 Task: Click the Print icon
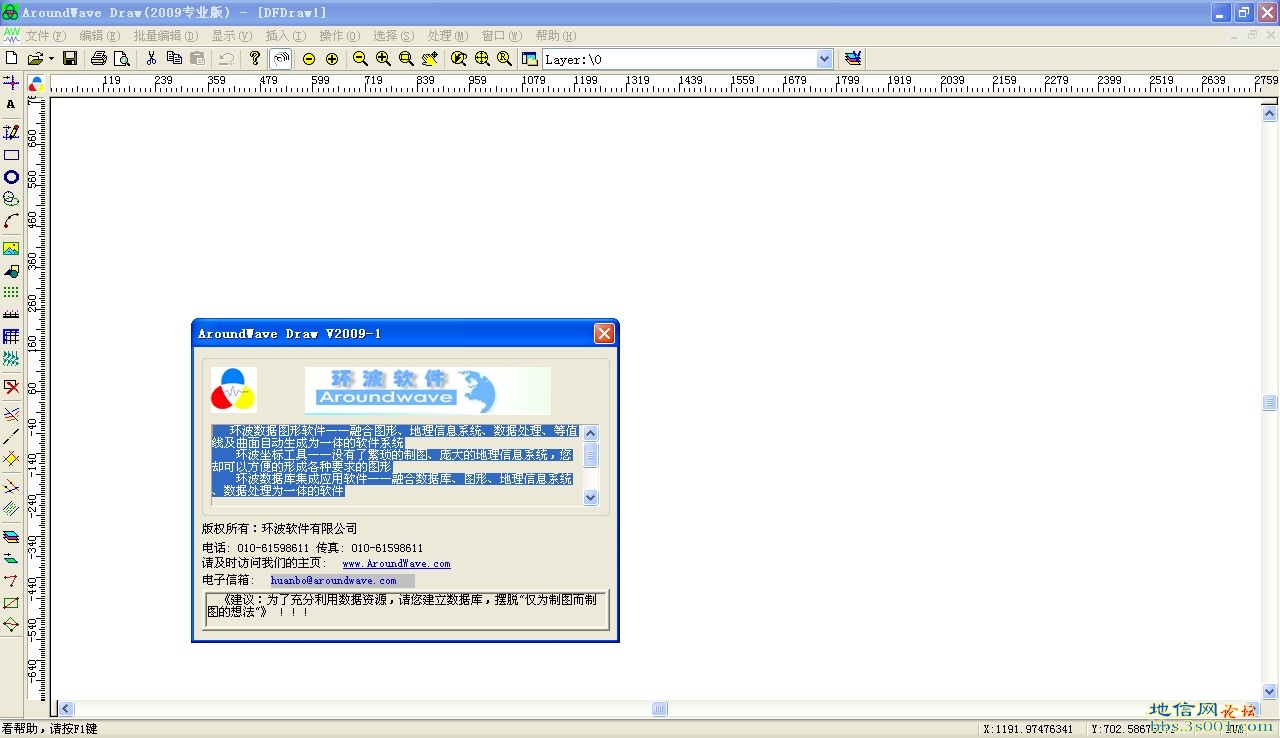coord(99,59)
